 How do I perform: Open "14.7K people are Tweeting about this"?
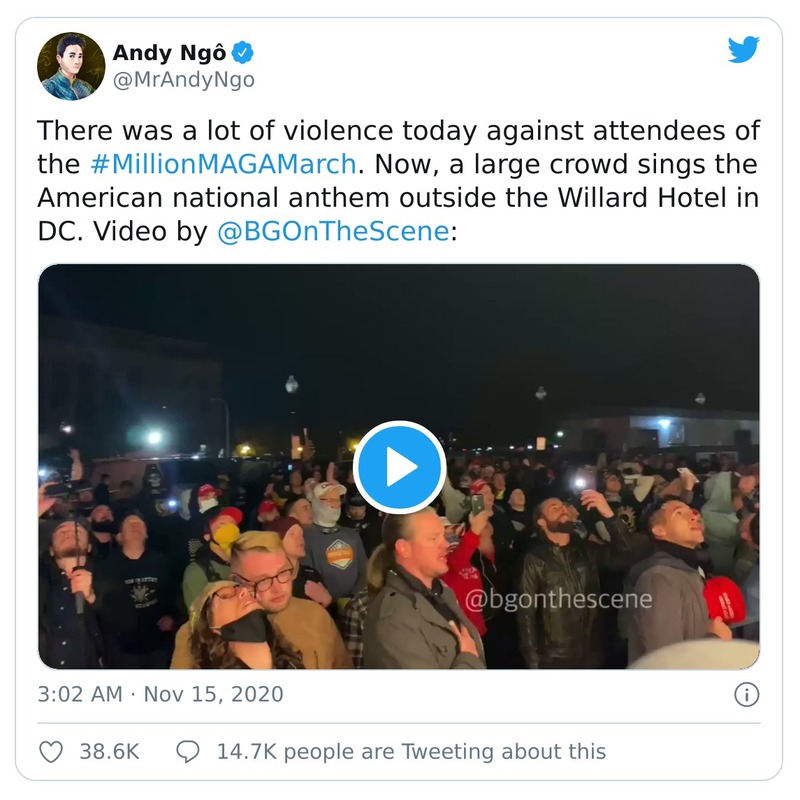coord(411,751)
